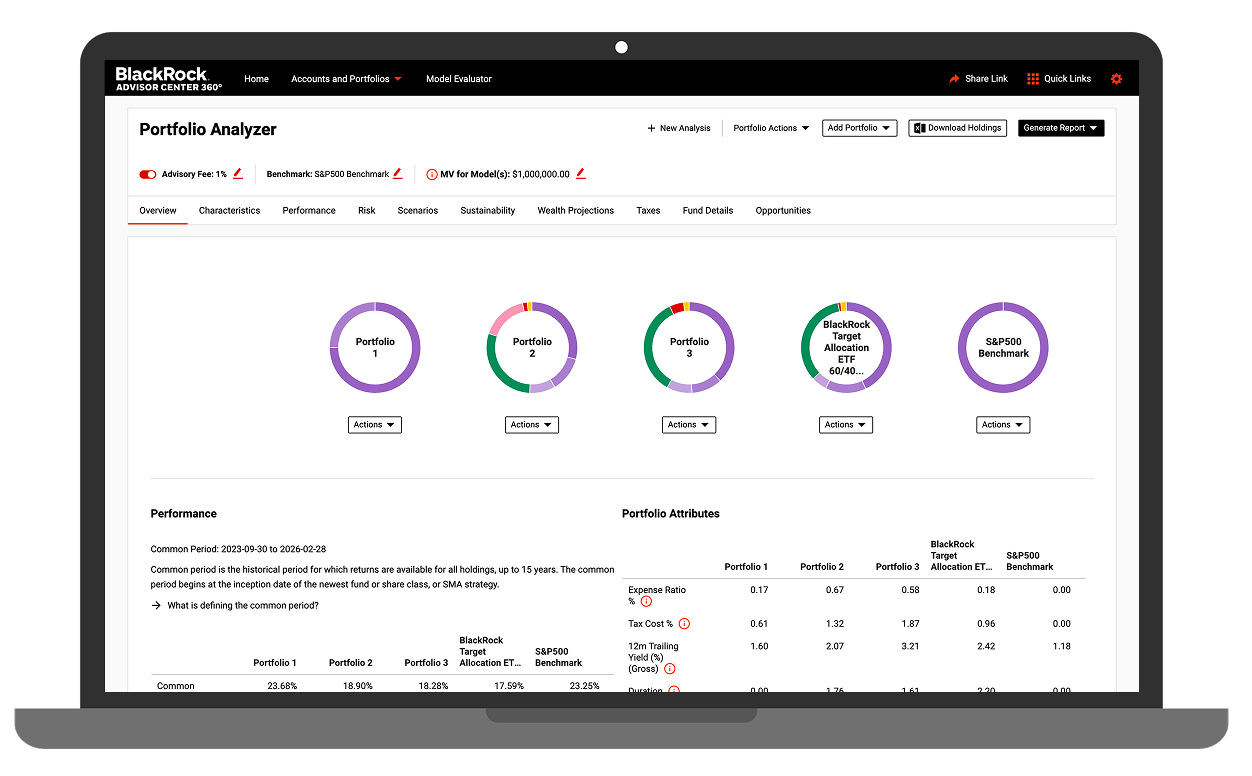1252x776 pixels.
Task: Click the 'Benchmark: S&P500 Benchmark' label
Action: point(328,174)
